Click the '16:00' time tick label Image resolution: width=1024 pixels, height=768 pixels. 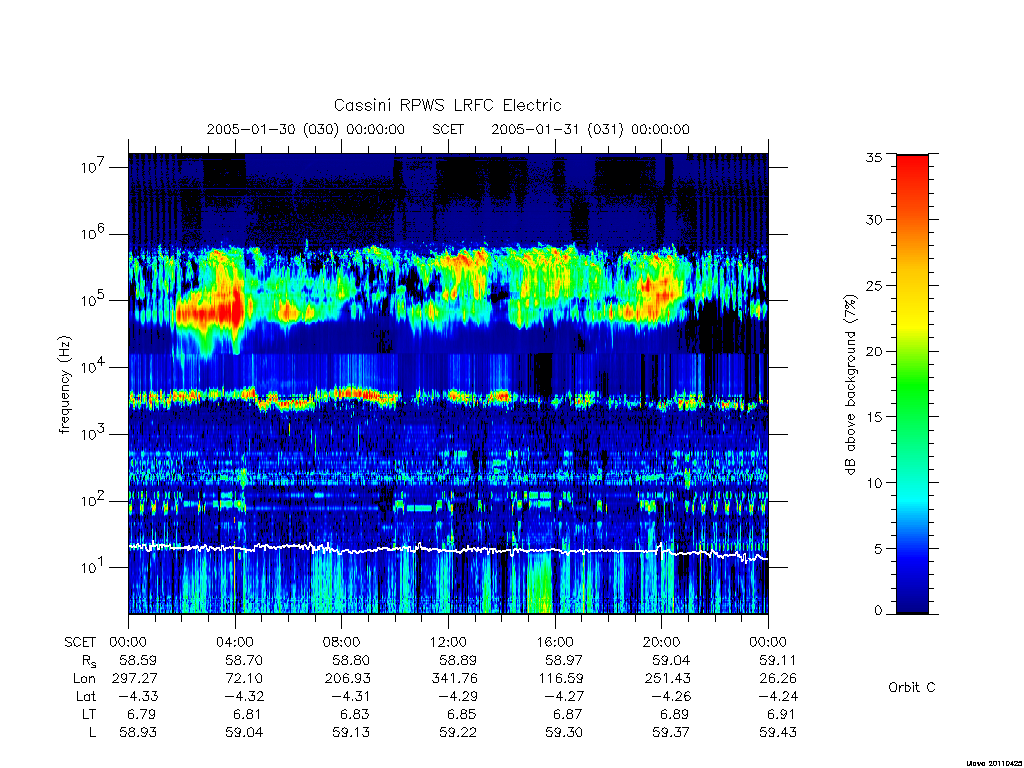[555, 642]
